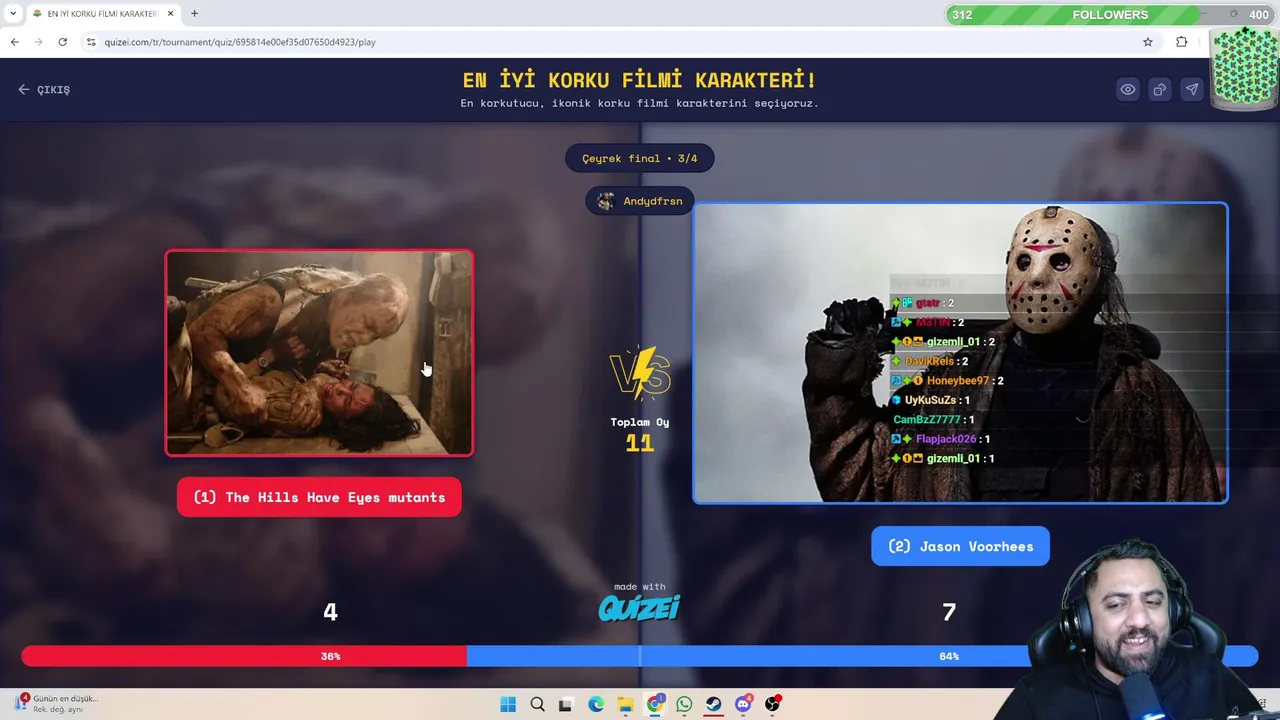The image size is (1280, 720).
Task: Click the VS lightning emblem
Action: (x=640, y=372)
